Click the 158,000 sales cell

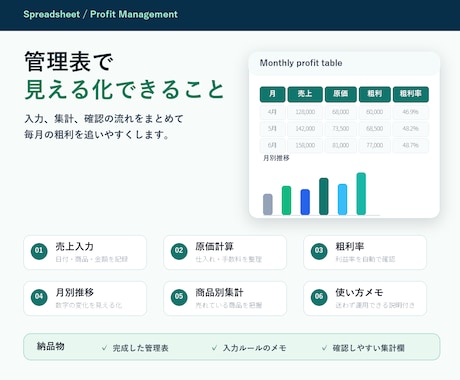(x=305, y=145)
